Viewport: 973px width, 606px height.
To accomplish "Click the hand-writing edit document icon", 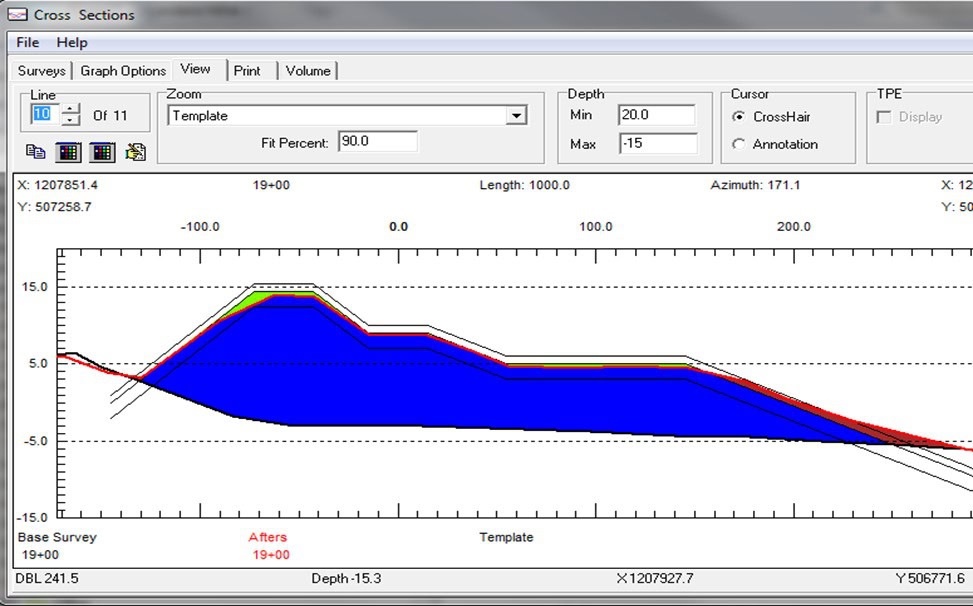I will point(135,151).
